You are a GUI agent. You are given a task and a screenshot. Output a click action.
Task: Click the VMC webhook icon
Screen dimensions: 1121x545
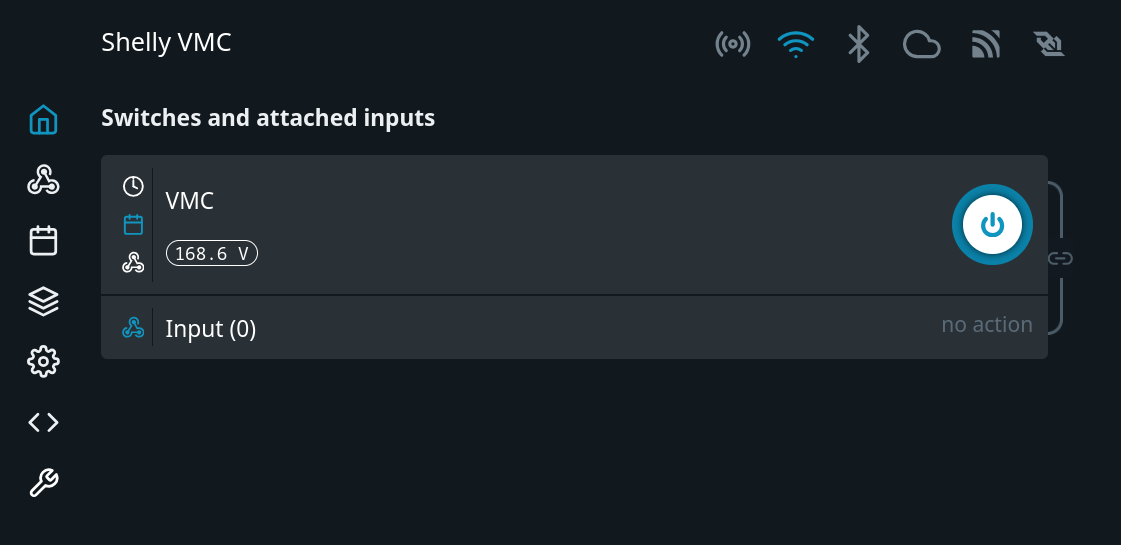click(133, 263)
